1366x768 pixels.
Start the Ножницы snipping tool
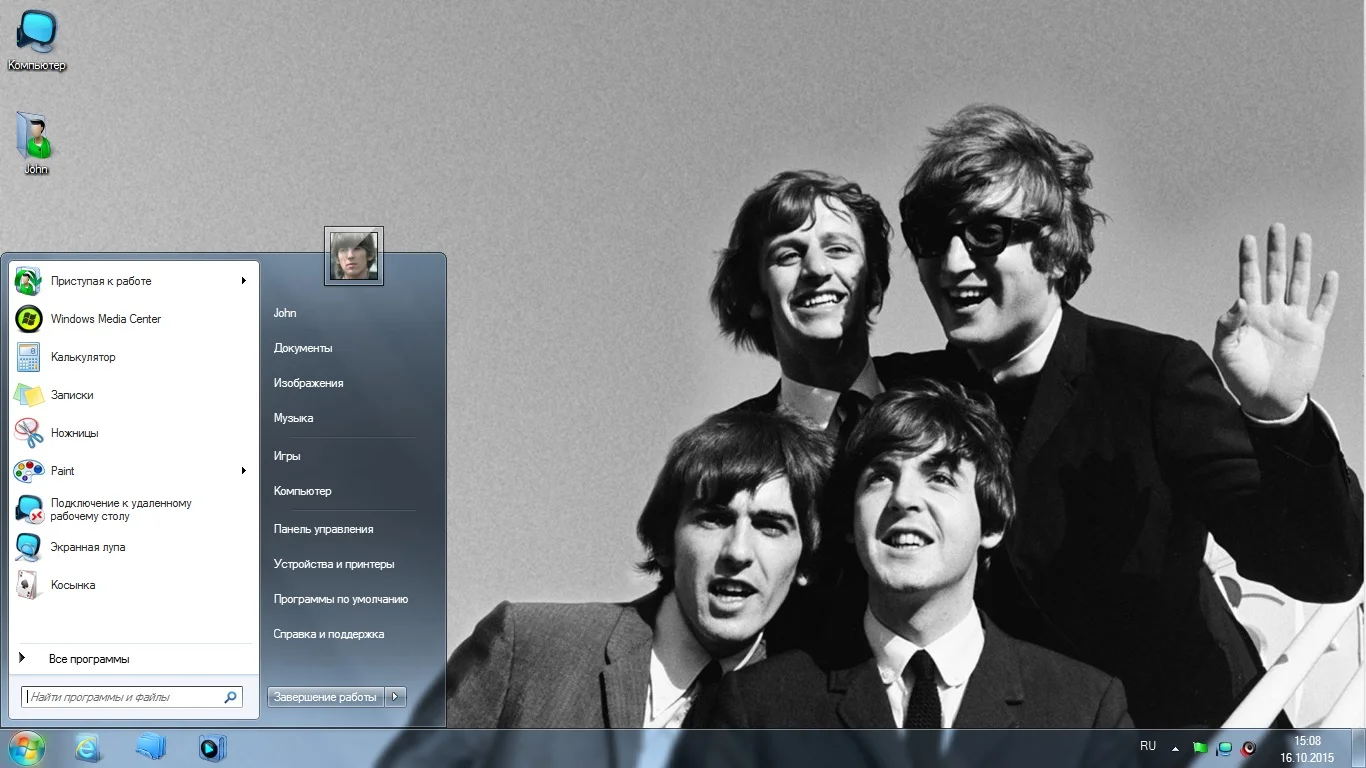[74, 433]
